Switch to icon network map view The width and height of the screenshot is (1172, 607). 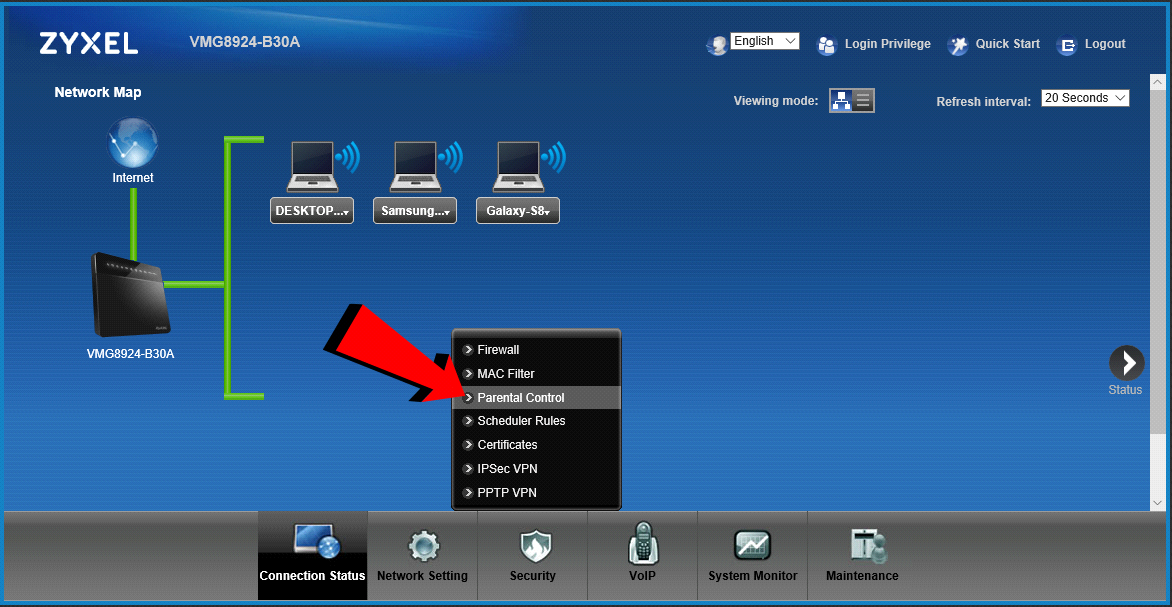click(x=841, y=100)
